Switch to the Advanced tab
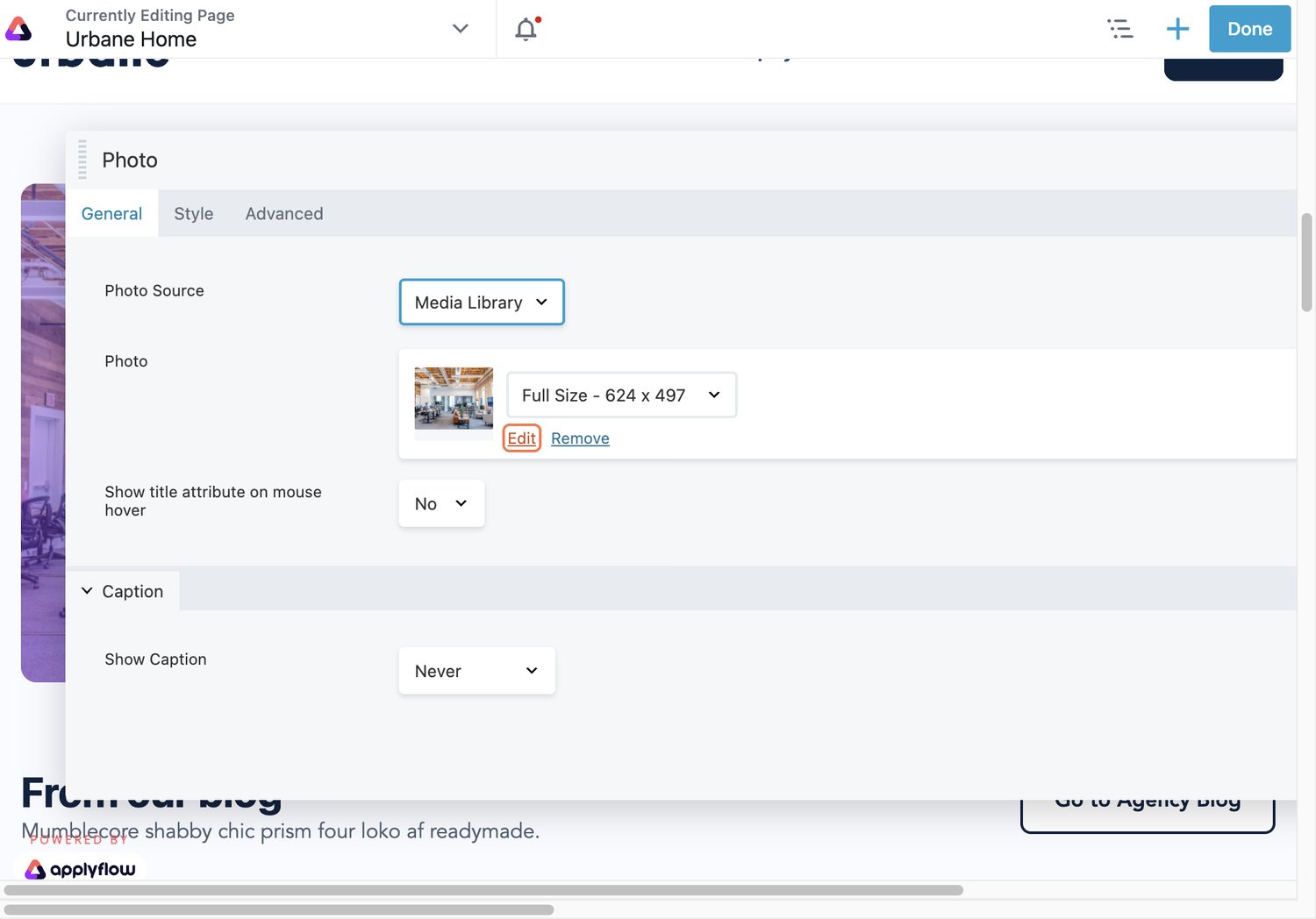1316x919 pixels. [284, 213]
